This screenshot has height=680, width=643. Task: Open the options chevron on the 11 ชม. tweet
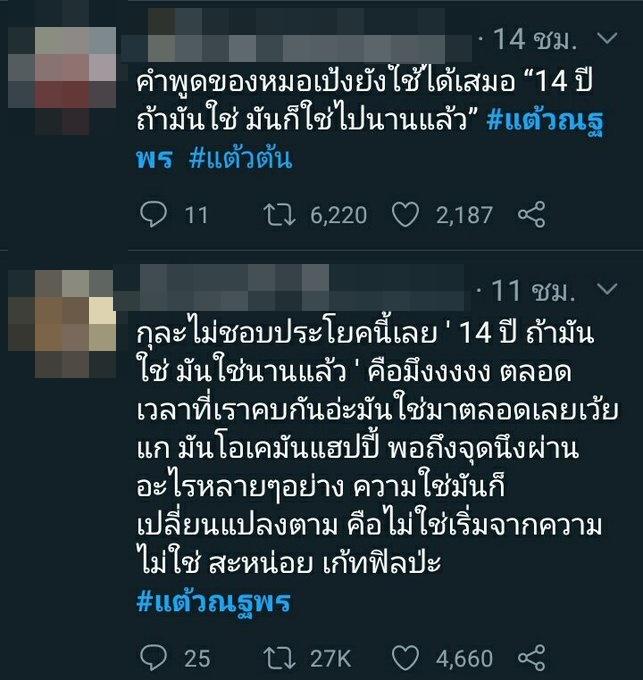(607, 289)
